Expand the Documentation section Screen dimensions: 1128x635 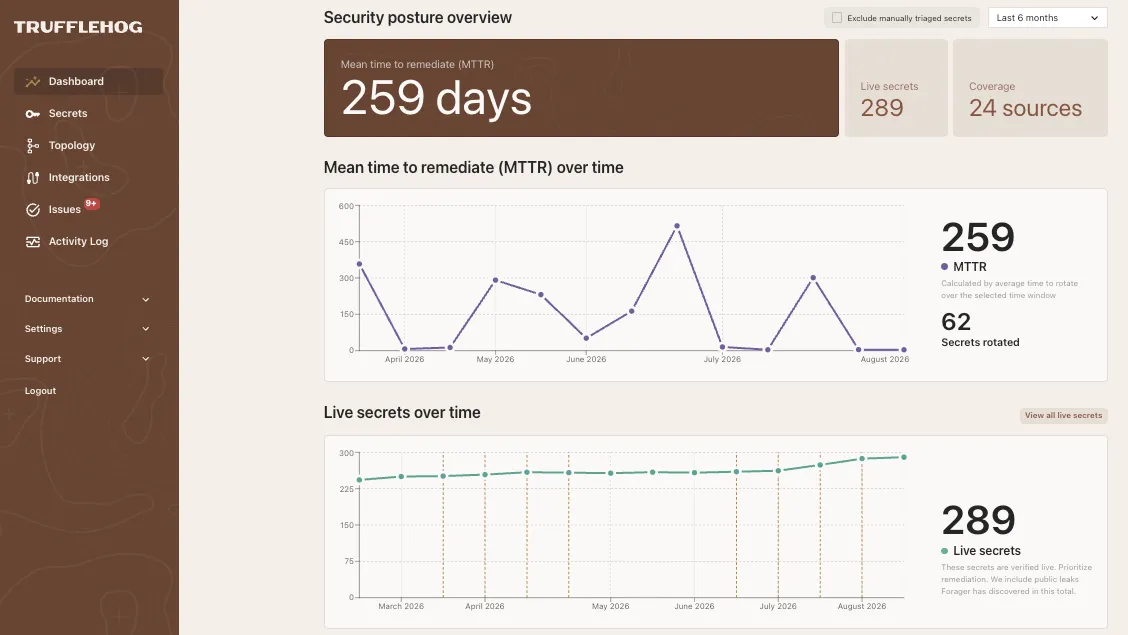click(x=88, y=299)
